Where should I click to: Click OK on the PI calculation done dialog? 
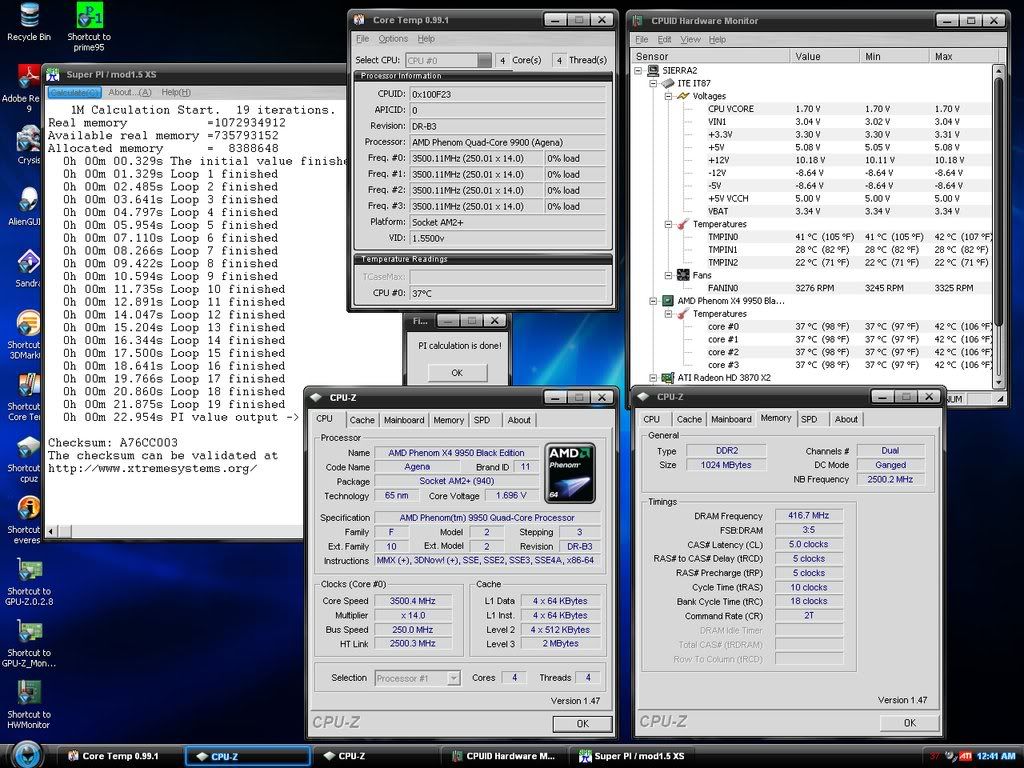pos(456,373)
